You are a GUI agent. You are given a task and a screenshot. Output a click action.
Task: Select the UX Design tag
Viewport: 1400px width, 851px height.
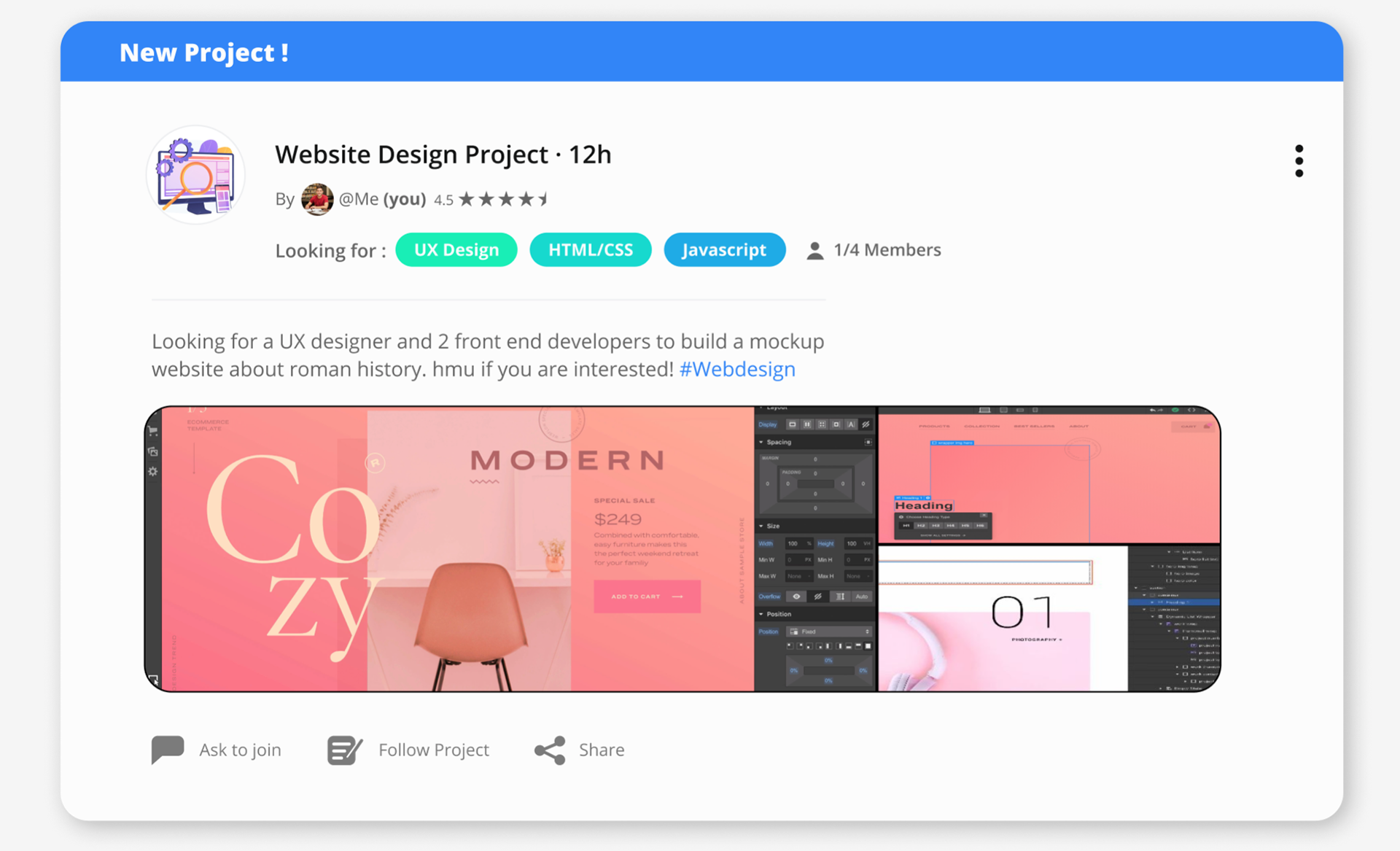click(x=456, y=250)
